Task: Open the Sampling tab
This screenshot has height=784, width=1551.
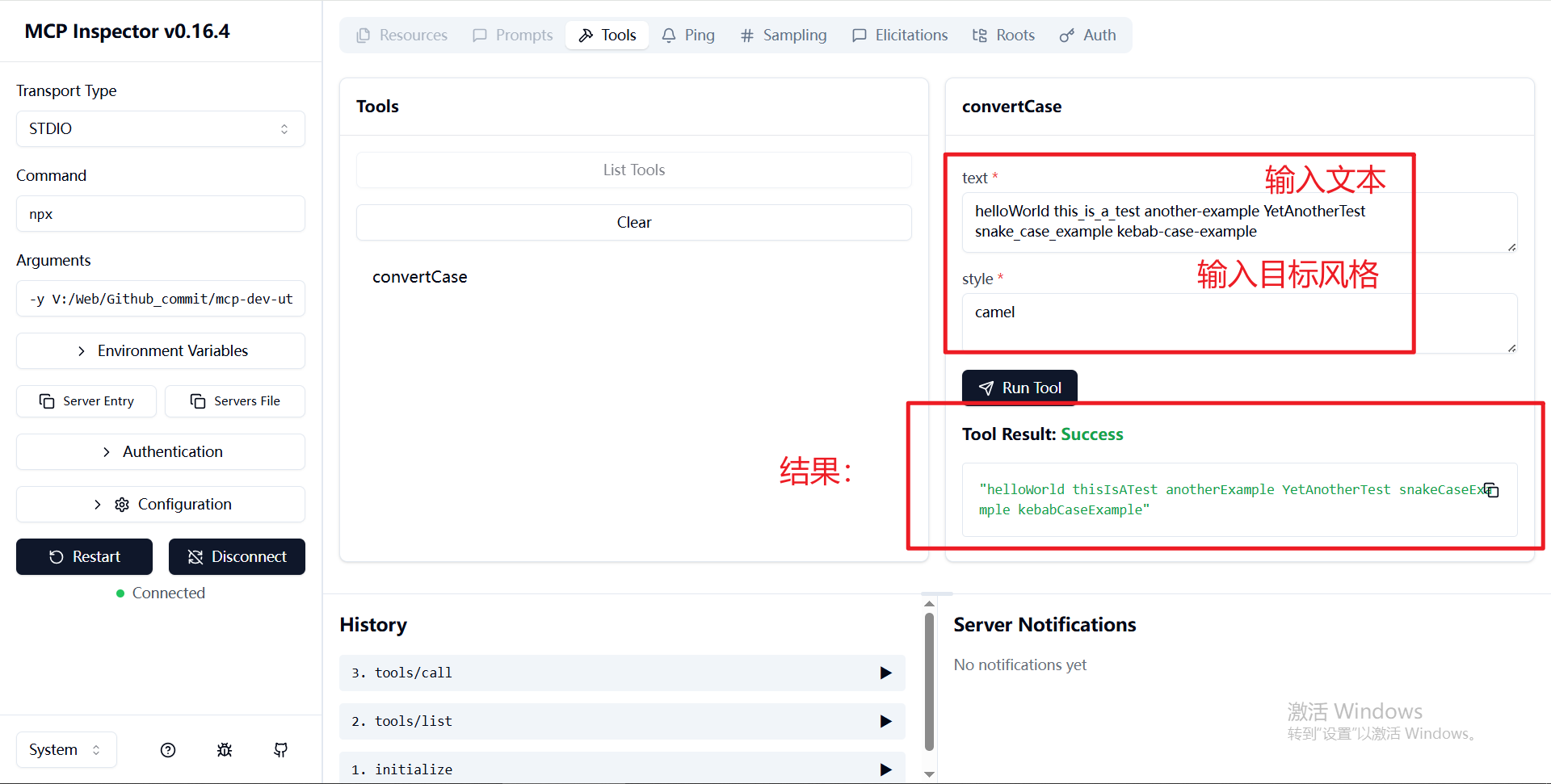Action: 784,35
